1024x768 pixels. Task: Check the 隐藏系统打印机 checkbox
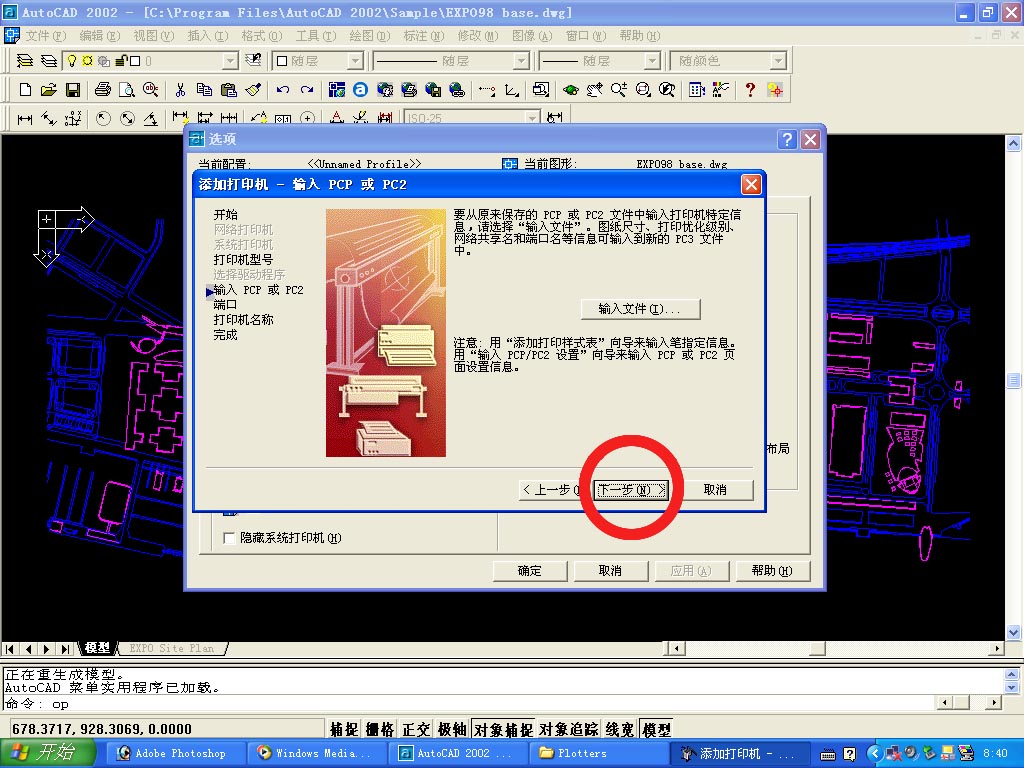[229, 538]
